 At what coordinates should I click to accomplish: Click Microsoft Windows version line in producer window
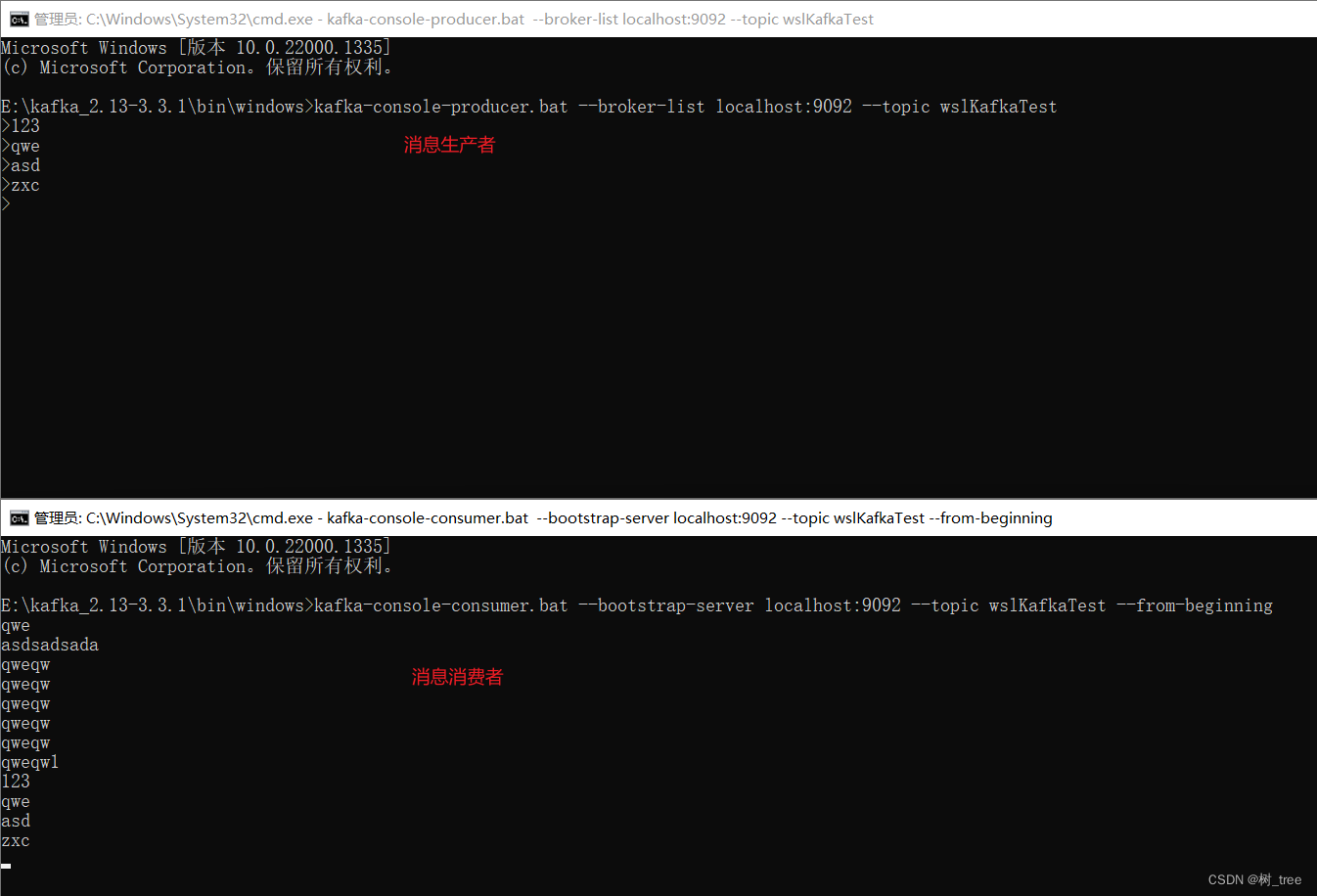pos(196,48)
